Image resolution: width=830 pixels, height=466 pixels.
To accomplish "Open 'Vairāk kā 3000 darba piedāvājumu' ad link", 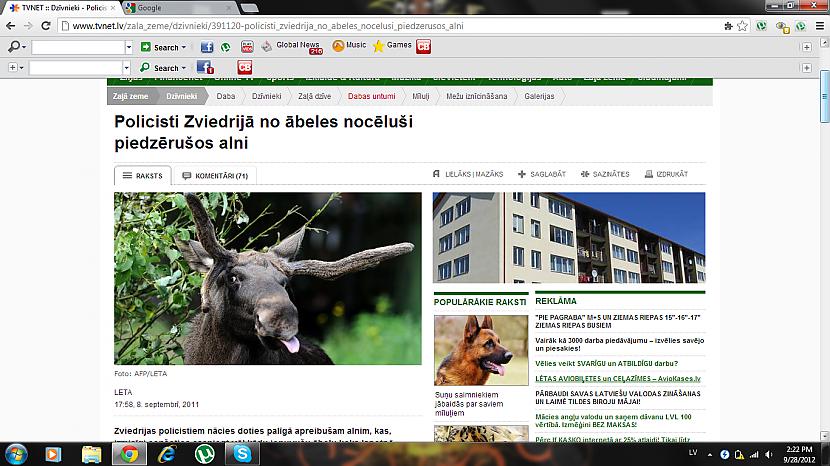I will 619,344.
